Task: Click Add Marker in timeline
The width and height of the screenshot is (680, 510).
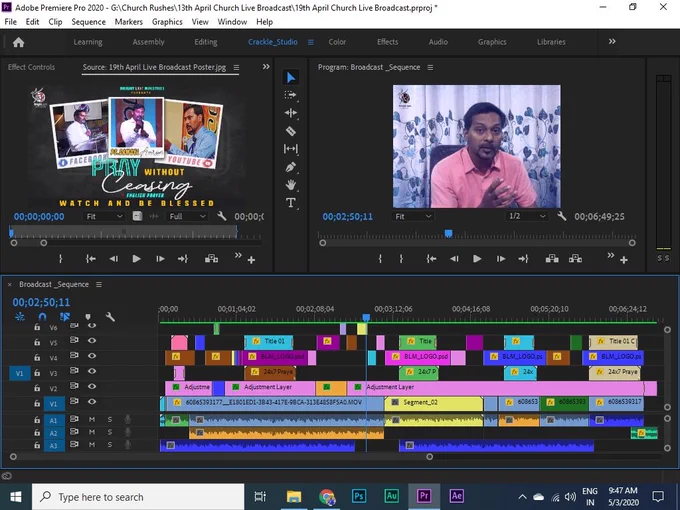Action: 88,317
